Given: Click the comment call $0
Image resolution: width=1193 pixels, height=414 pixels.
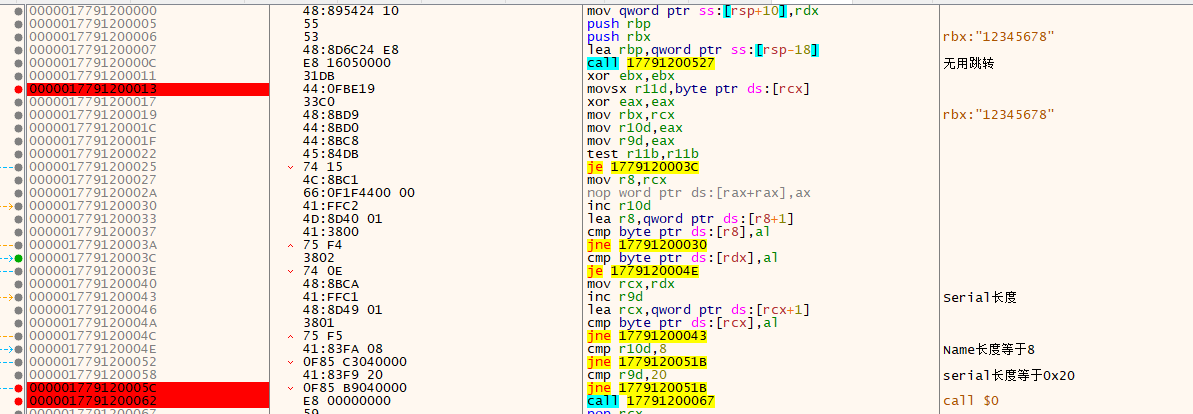Looking at the screenshot, I should point(971,400).
